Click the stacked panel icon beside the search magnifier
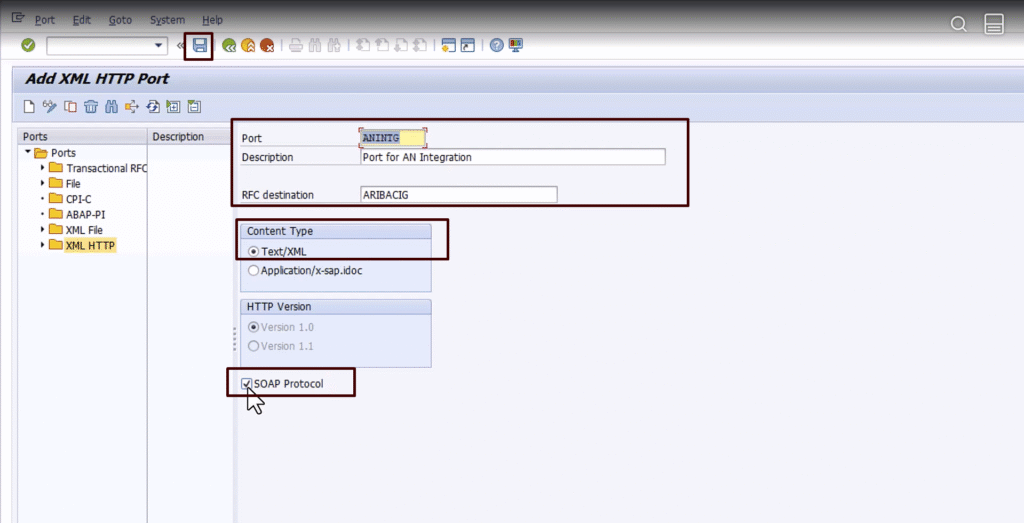This screenshot has width=1024, height=523. [x=994, y=24]
